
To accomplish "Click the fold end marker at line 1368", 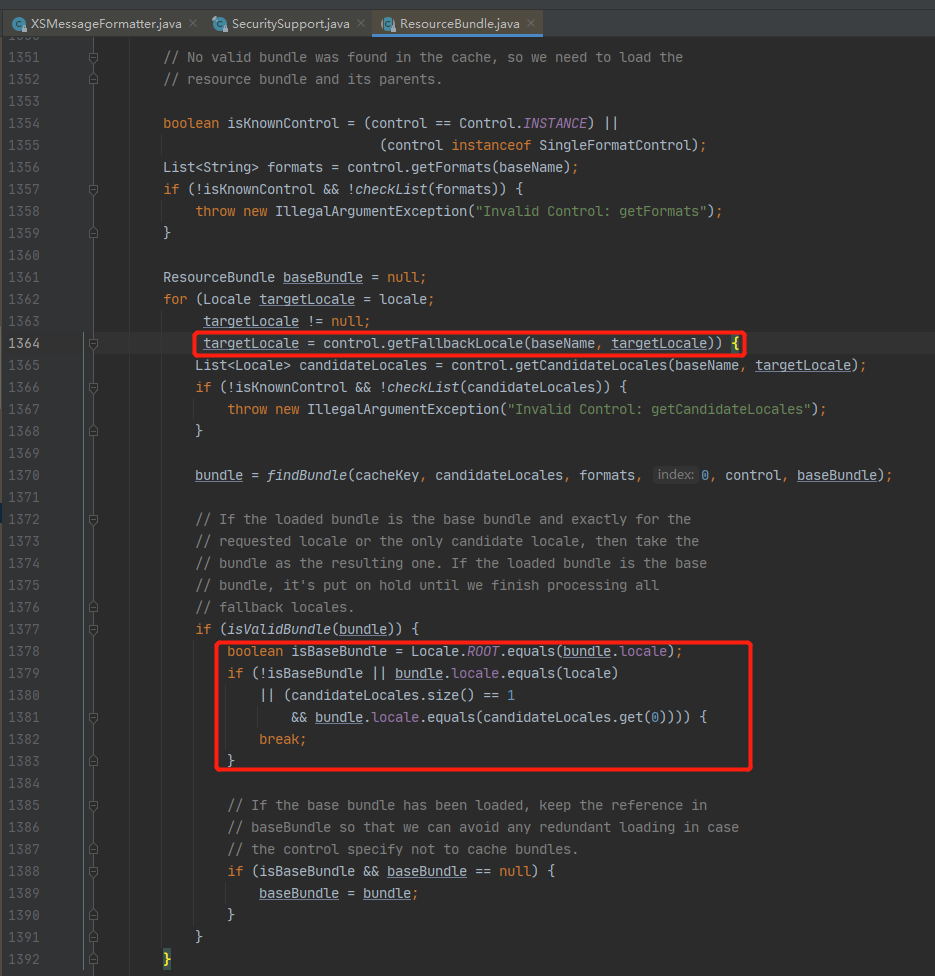I will click(x=93, y=431).
